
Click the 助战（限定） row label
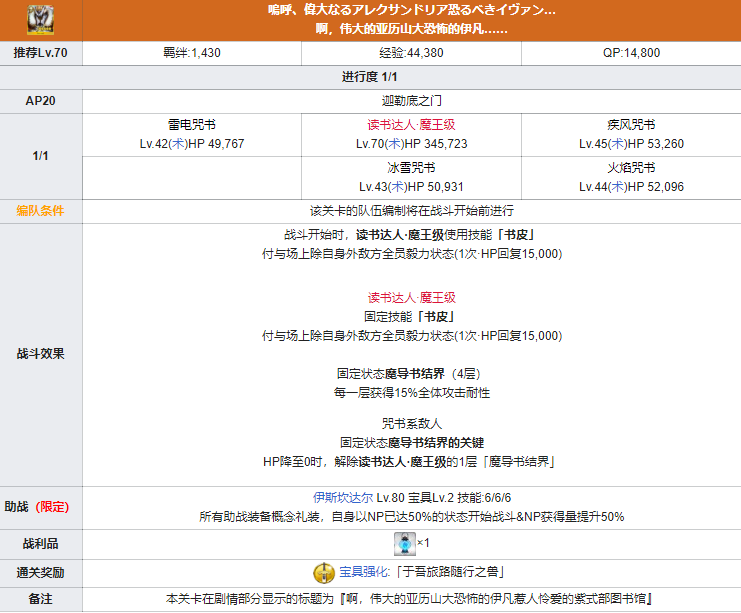point(37,507)
